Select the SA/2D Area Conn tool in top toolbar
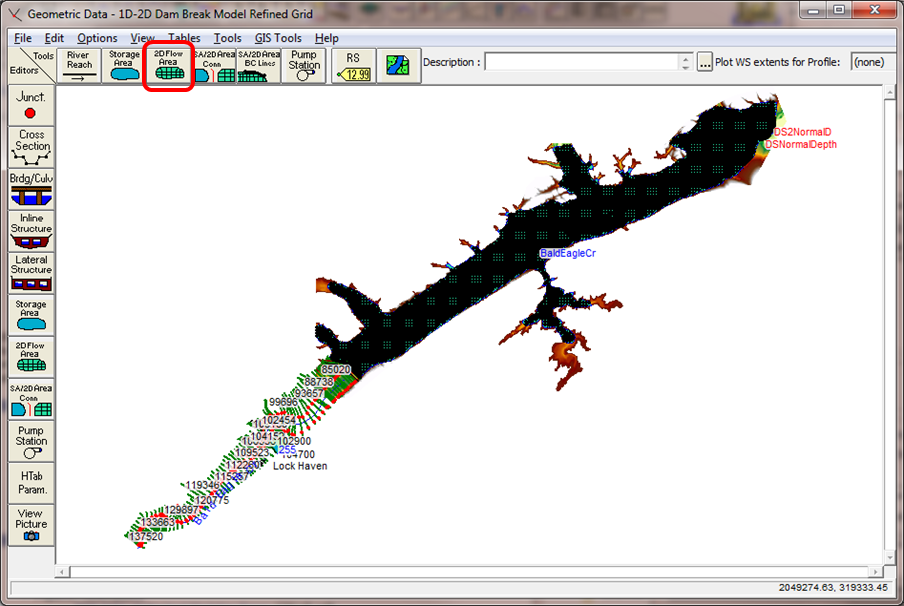The width and height of the screenshot is (904, 606). coord(214,66)
